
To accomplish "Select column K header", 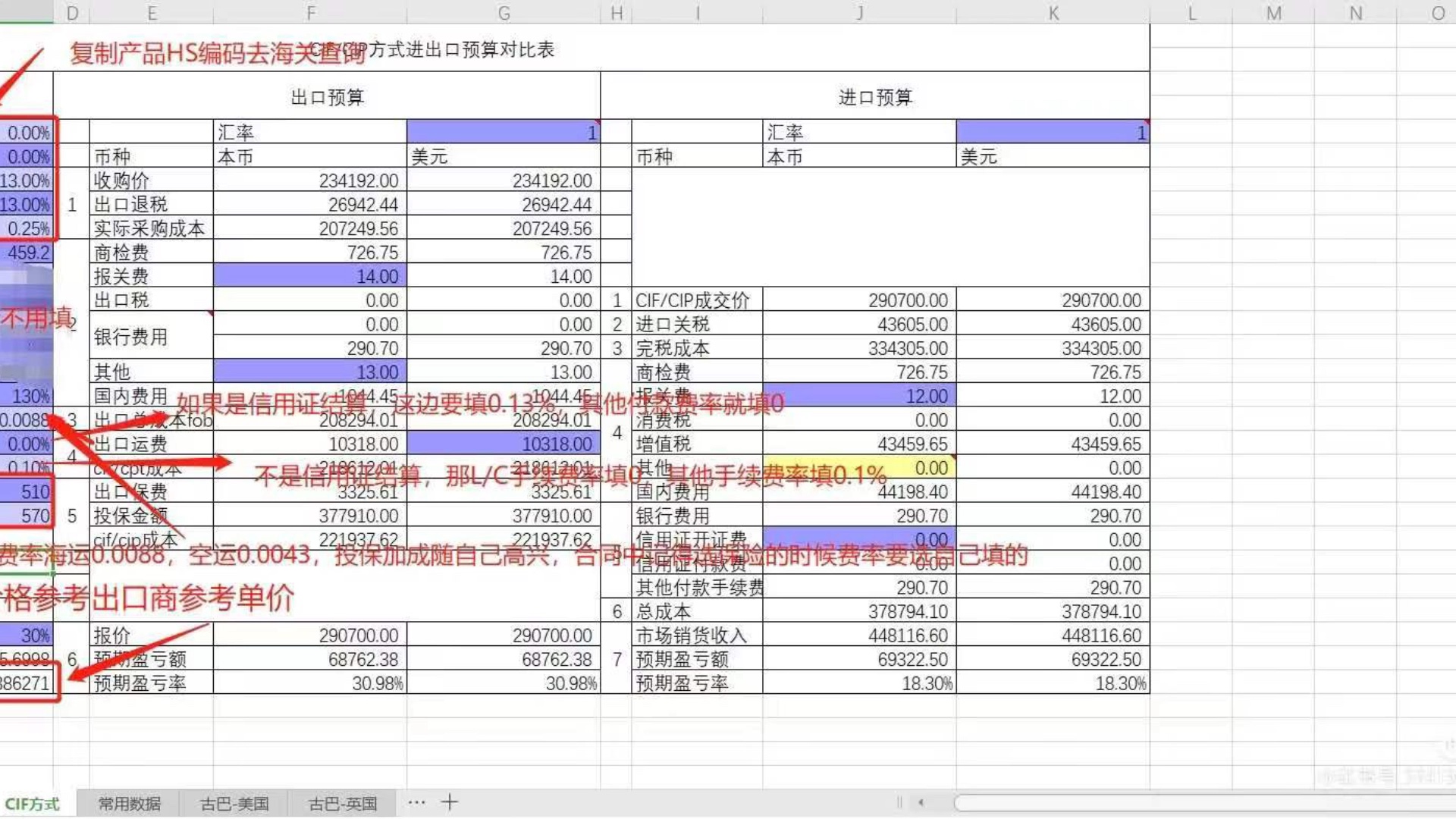I will 1053,13.
